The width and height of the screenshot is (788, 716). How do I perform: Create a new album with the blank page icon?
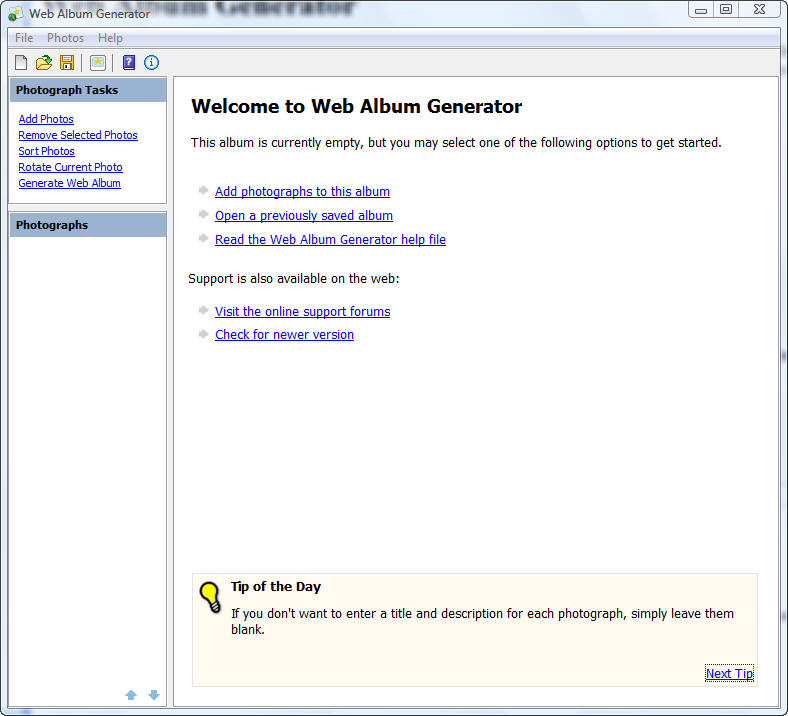[x=21, y=63]
